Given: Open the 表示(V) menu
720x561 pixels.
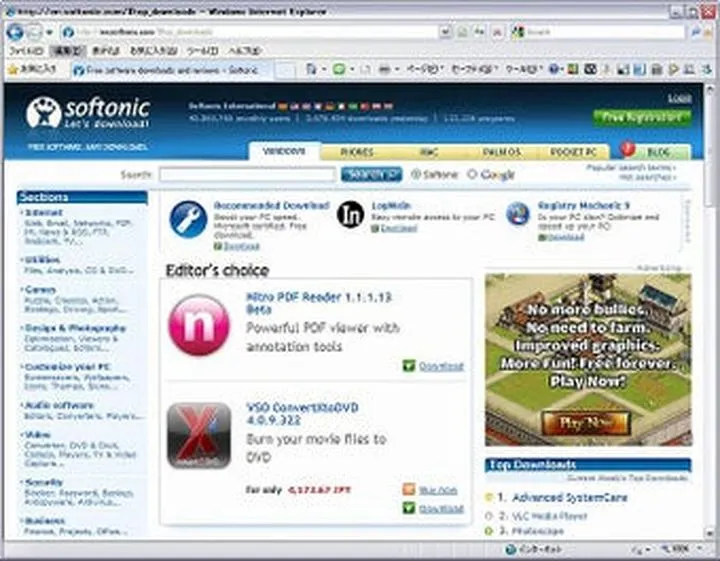Looking at the screenshot, I should 106,50.
